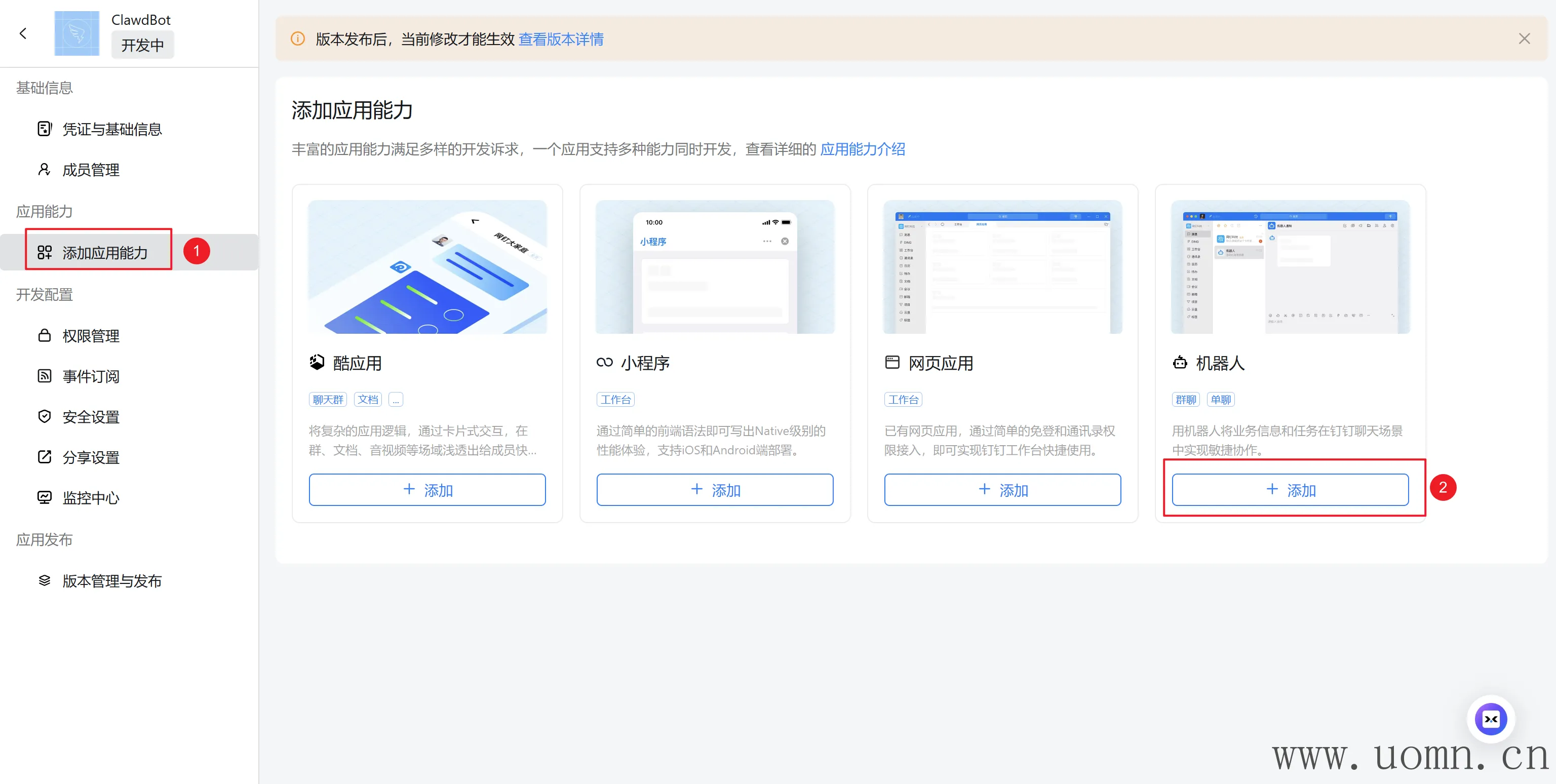Click the back arrow beside ClawdBot
The height and width of the screenshot is (784, 1556).
pos(23,33)
